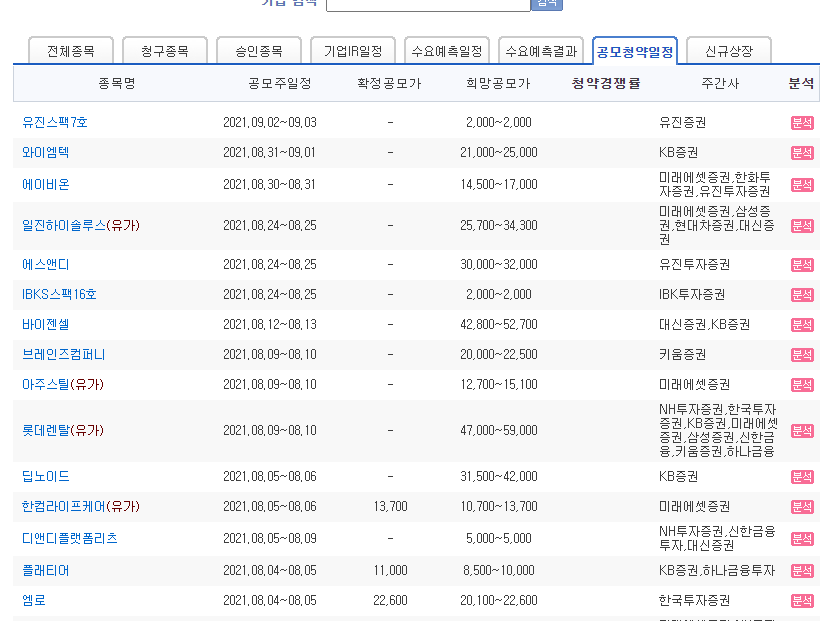
Task: Open 에이비온 stock link
Action: pyautogui.click(x=45, y=185)
